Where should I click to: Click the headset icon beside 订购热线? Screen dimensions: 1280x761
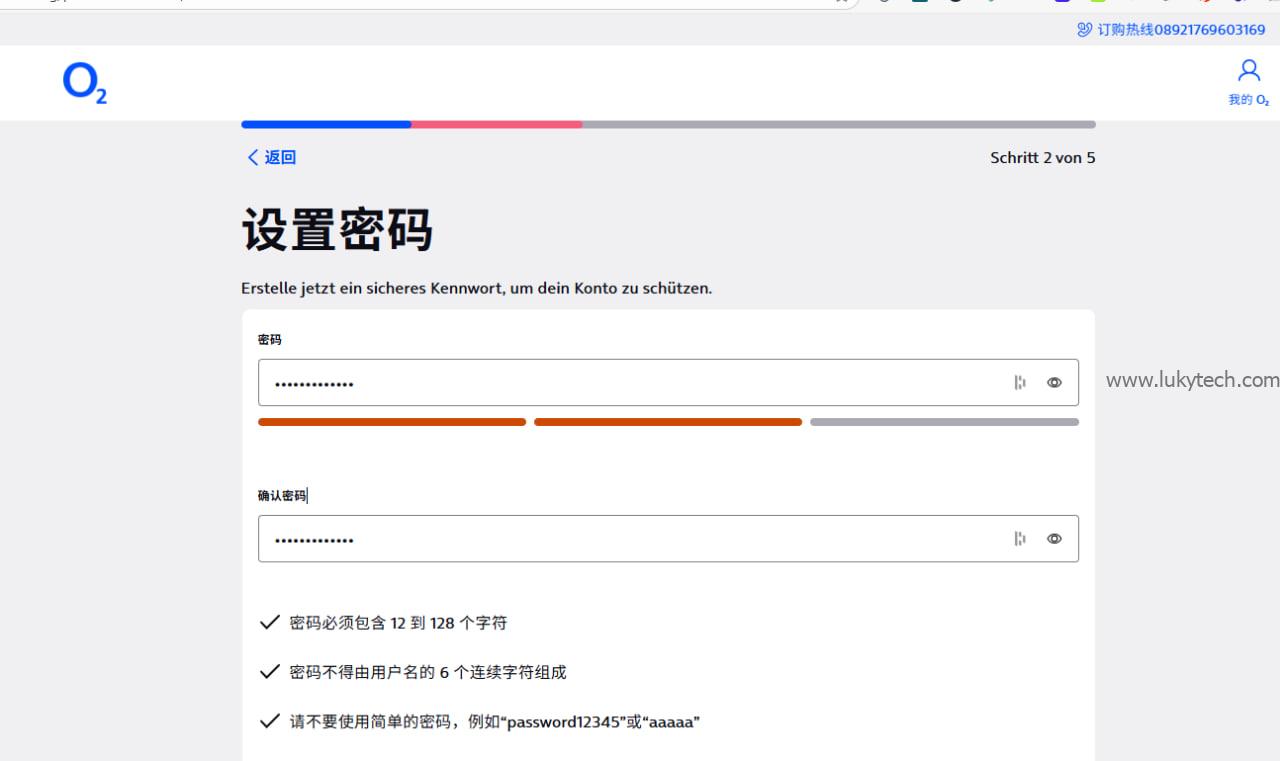coord(1083,30)
